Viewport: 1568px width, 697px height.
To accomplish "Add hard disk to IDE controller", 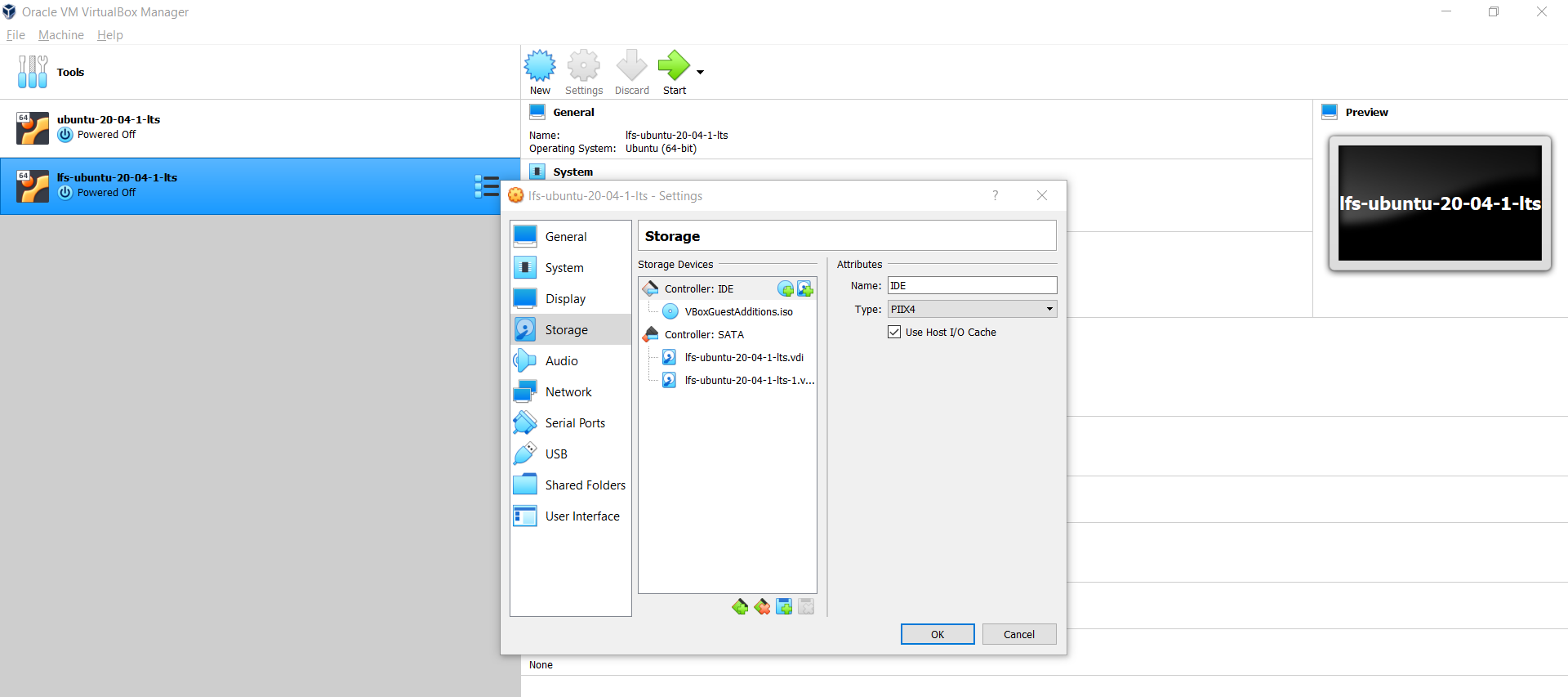I will 805,288.
